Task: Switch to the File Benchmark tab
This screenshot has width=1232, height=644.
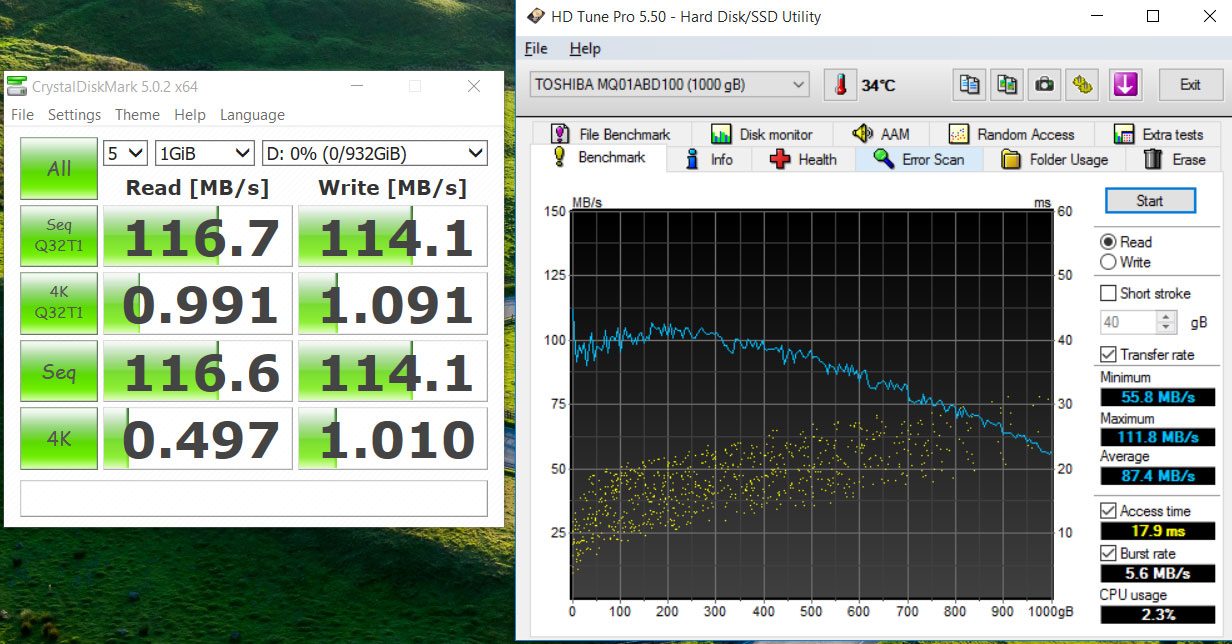Action: point(611,134)
